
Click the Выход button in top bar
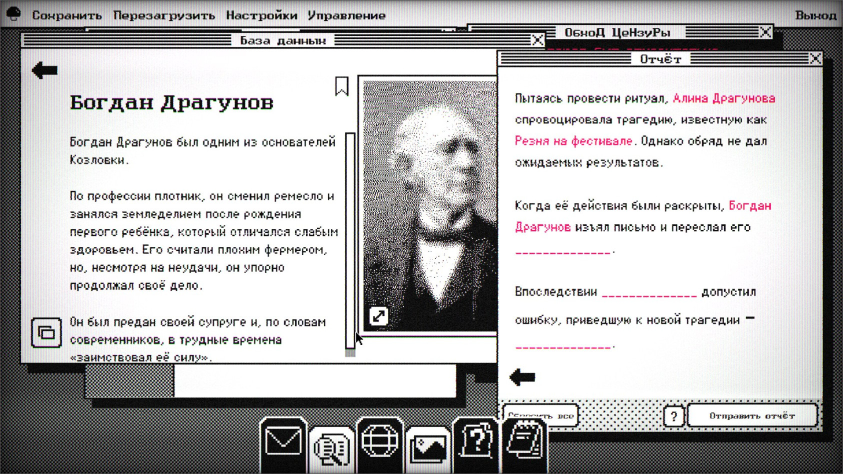[815, 15]
